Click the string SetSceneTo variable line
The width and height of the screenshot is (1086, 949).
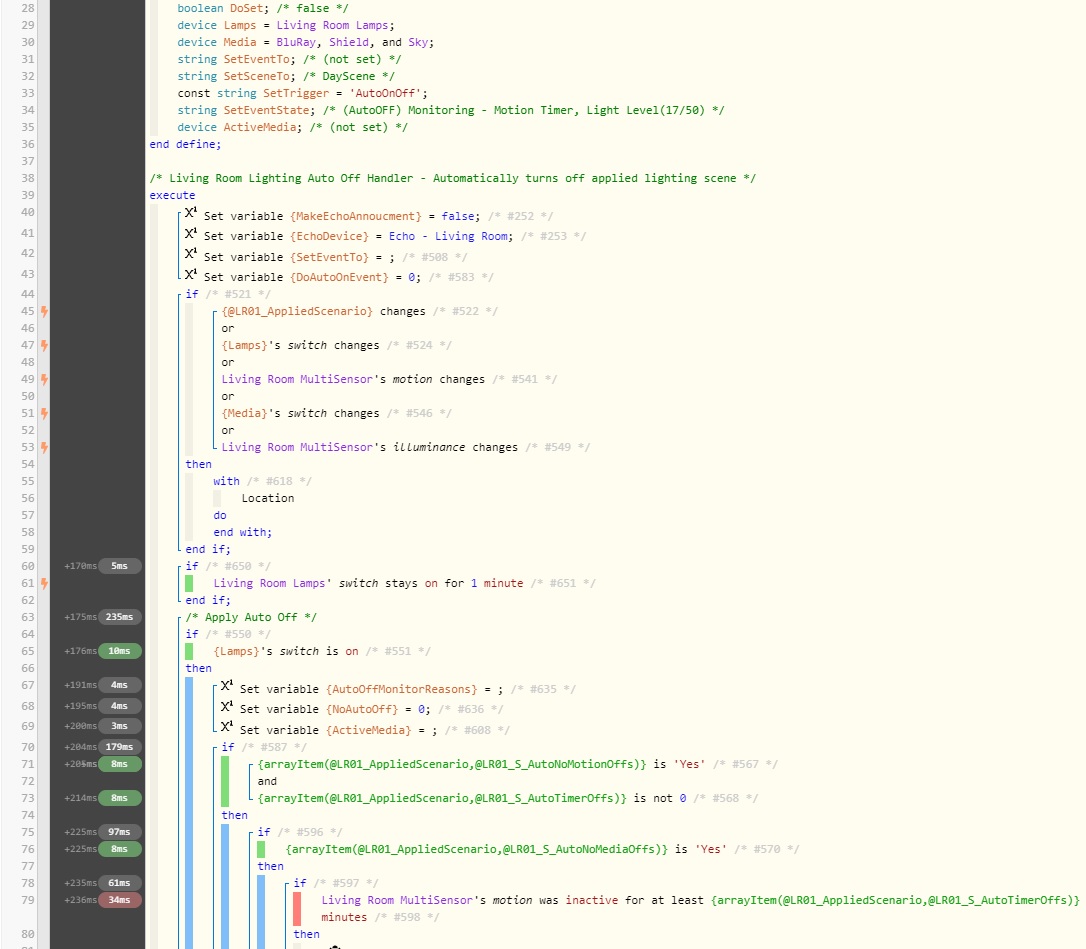[x=285, y=76]
